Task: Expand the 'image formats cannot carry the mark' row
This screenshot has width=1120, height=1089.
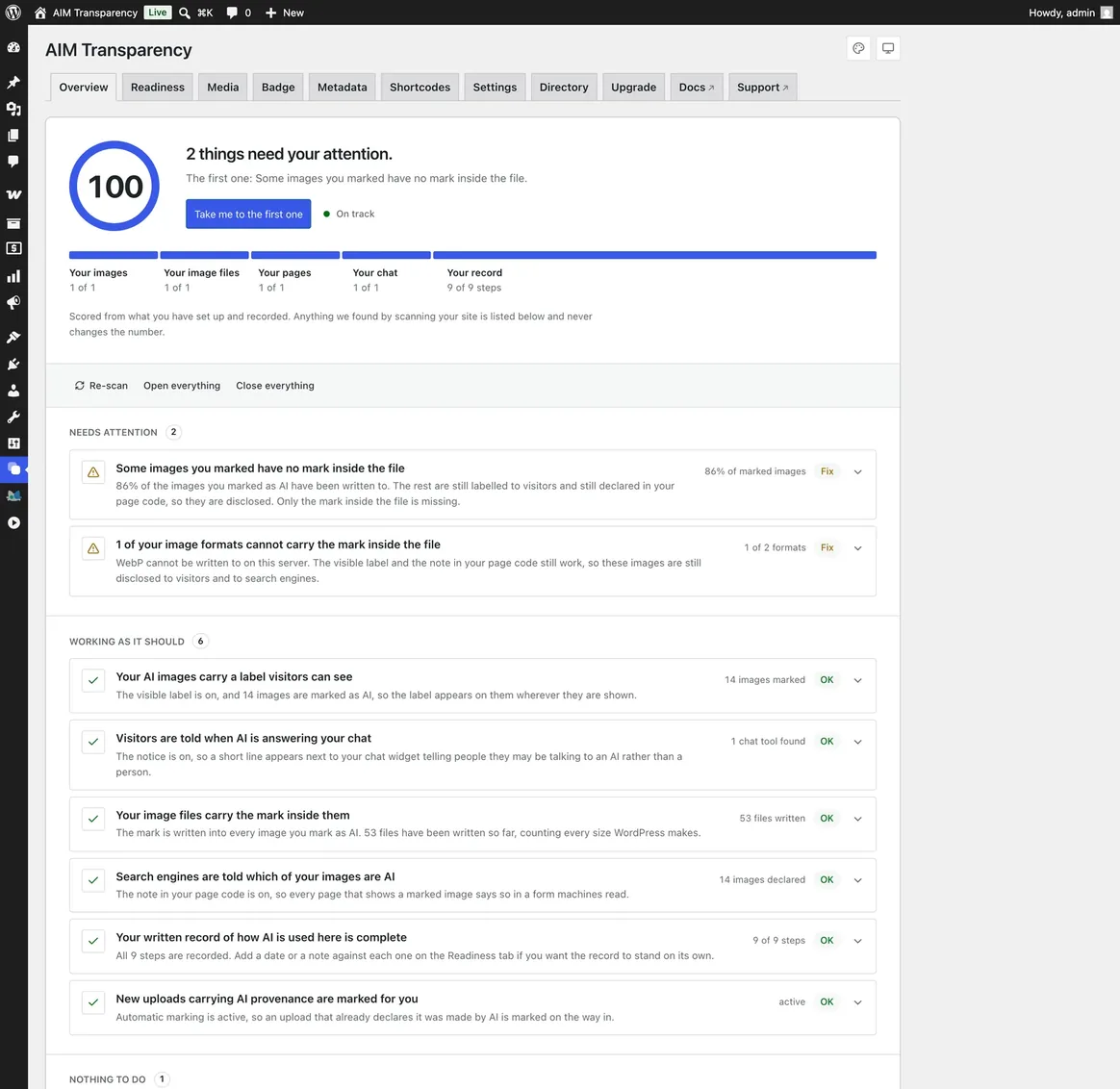Action: point(858,547)
